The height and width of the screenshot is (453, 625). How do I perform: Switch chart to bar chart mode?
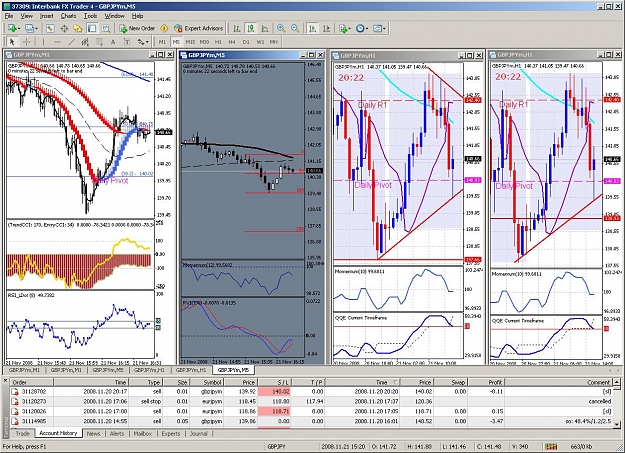(x=237, y=28)
